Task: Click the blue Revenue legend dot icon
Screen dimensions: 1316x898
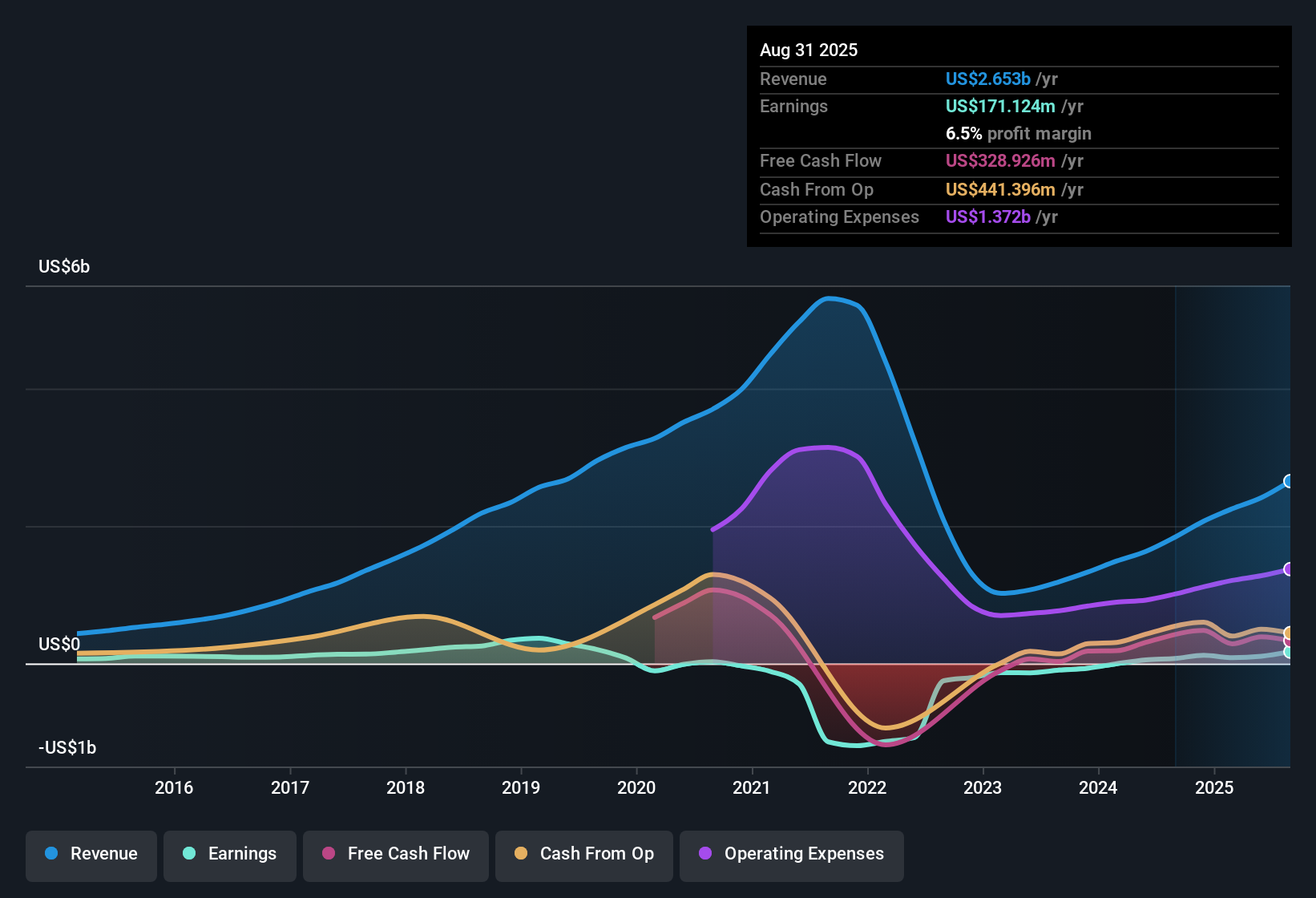Action: point(50,854)
